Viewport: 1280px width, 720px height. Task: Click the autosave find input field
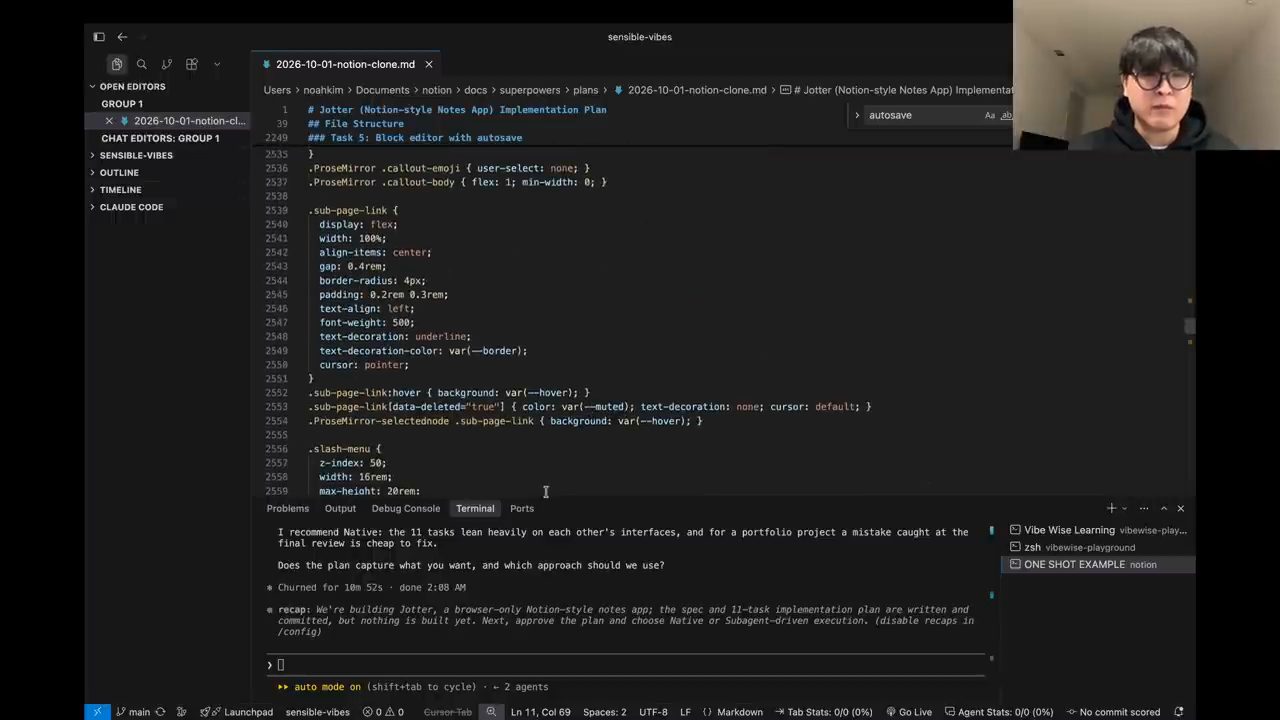922,115
